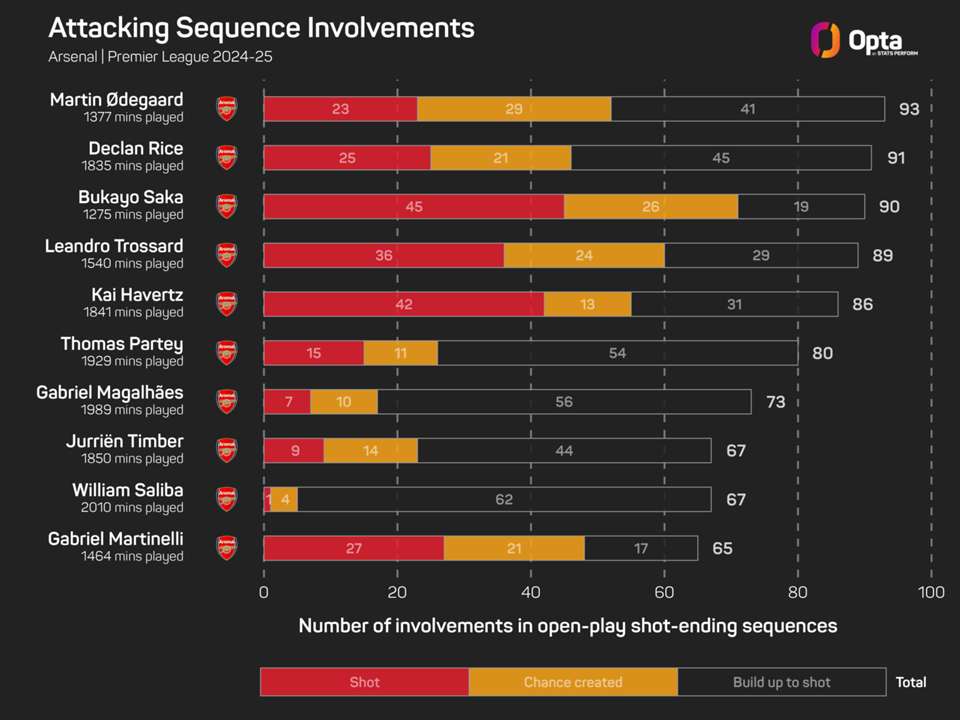This screenshot has height=720, width=960.
Task: Select the red Shot legend swatch
Action: [364, 682]
